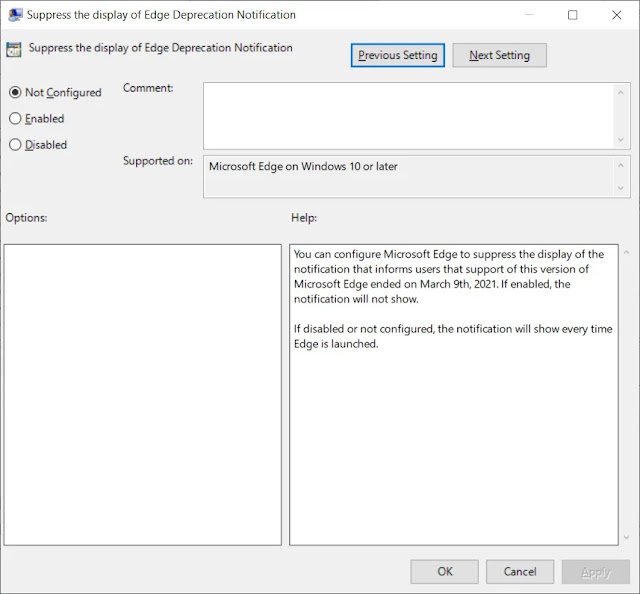Click the Help text about March 9th, 2021
This screenshot has width=640, height=594.
[x=449, y=277]
